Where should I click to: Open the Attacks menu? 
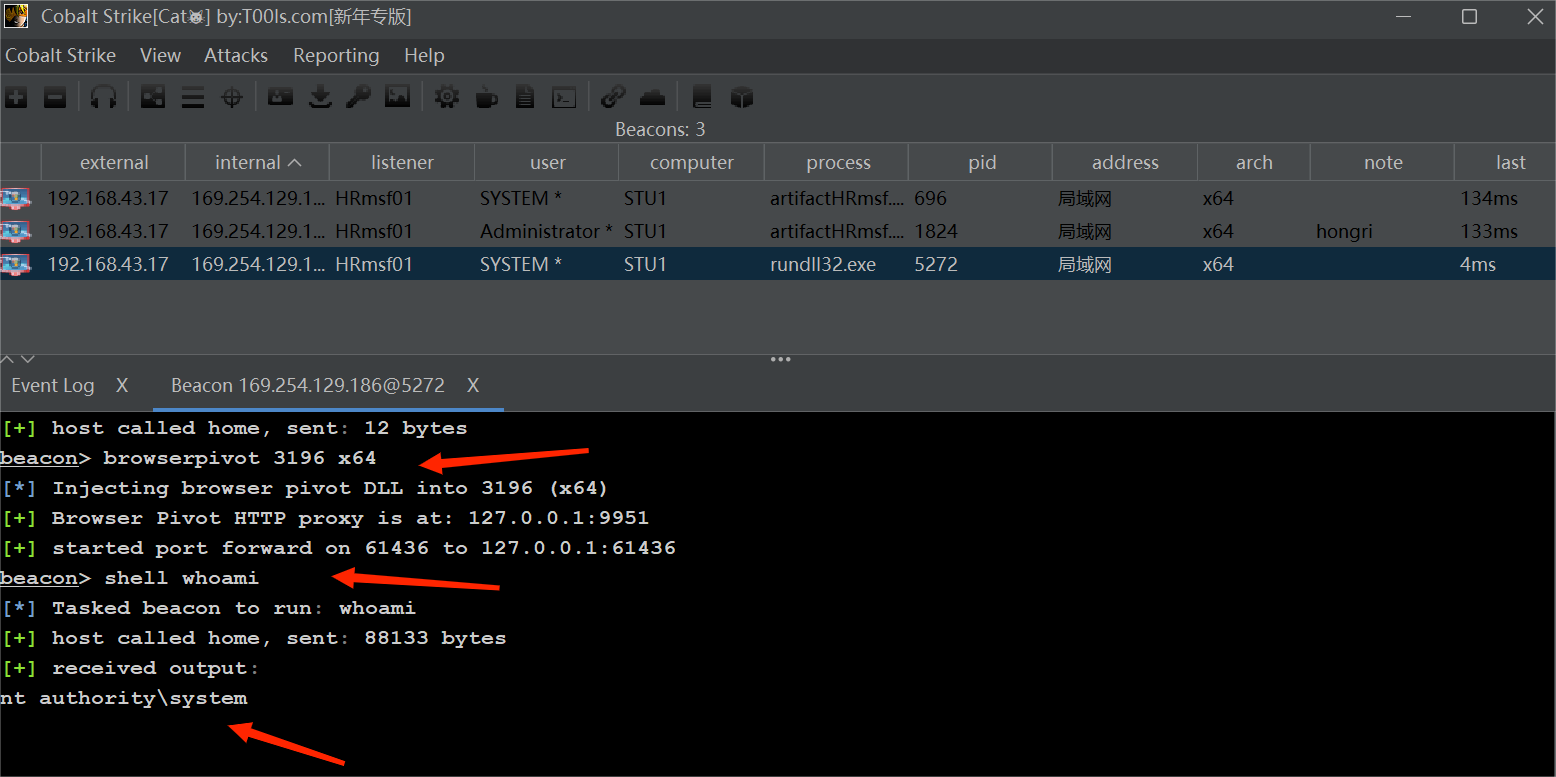click(236, 56)
